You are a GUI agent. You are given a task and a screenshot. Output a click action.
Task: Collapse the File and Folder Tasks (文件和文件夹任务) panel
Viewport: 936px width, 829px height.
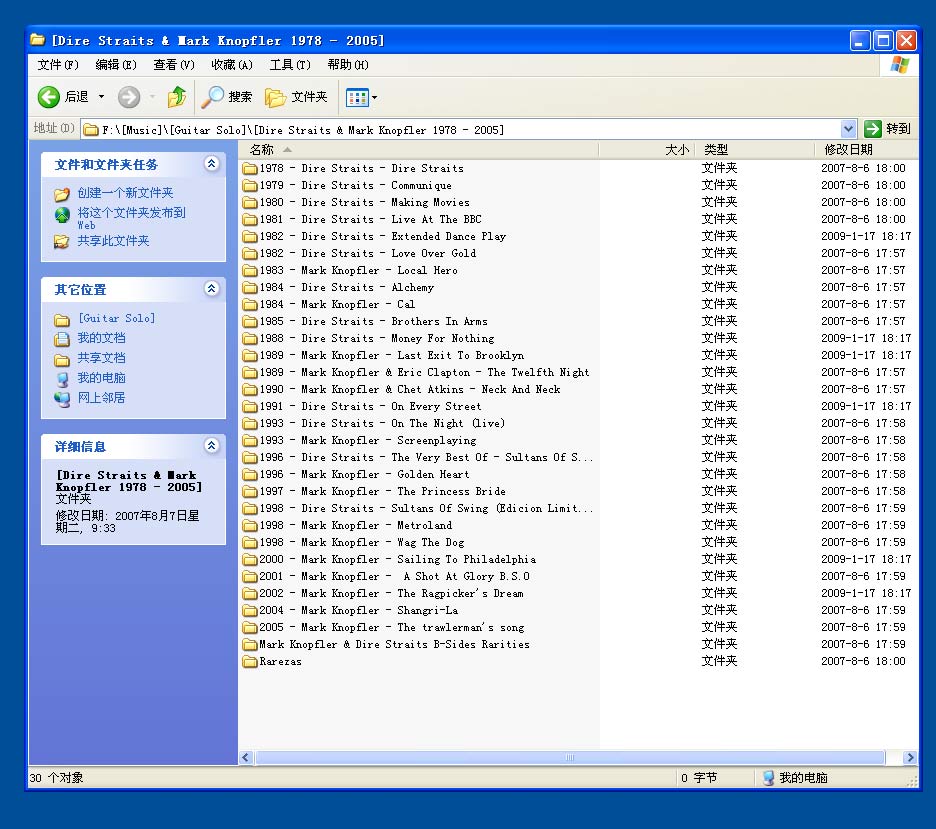[x=211, y=164]
